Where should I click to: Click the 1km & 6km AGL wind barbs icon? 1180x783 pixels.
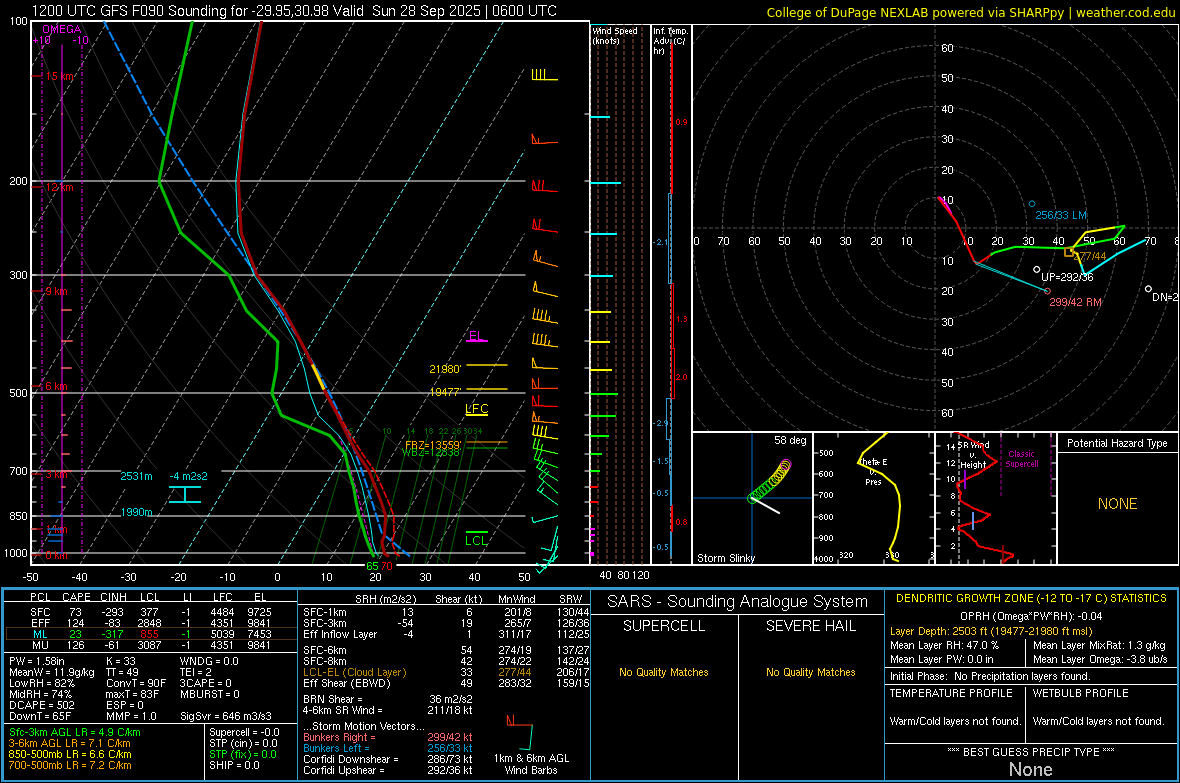click(520, 733)
